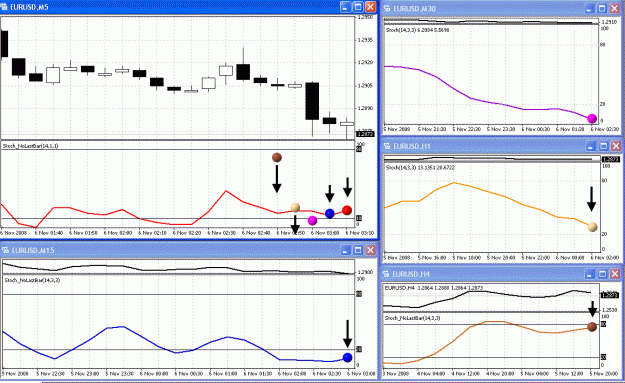
Task: Close the EURUSD,M15 chart window
Action: (x=370, y=250)
